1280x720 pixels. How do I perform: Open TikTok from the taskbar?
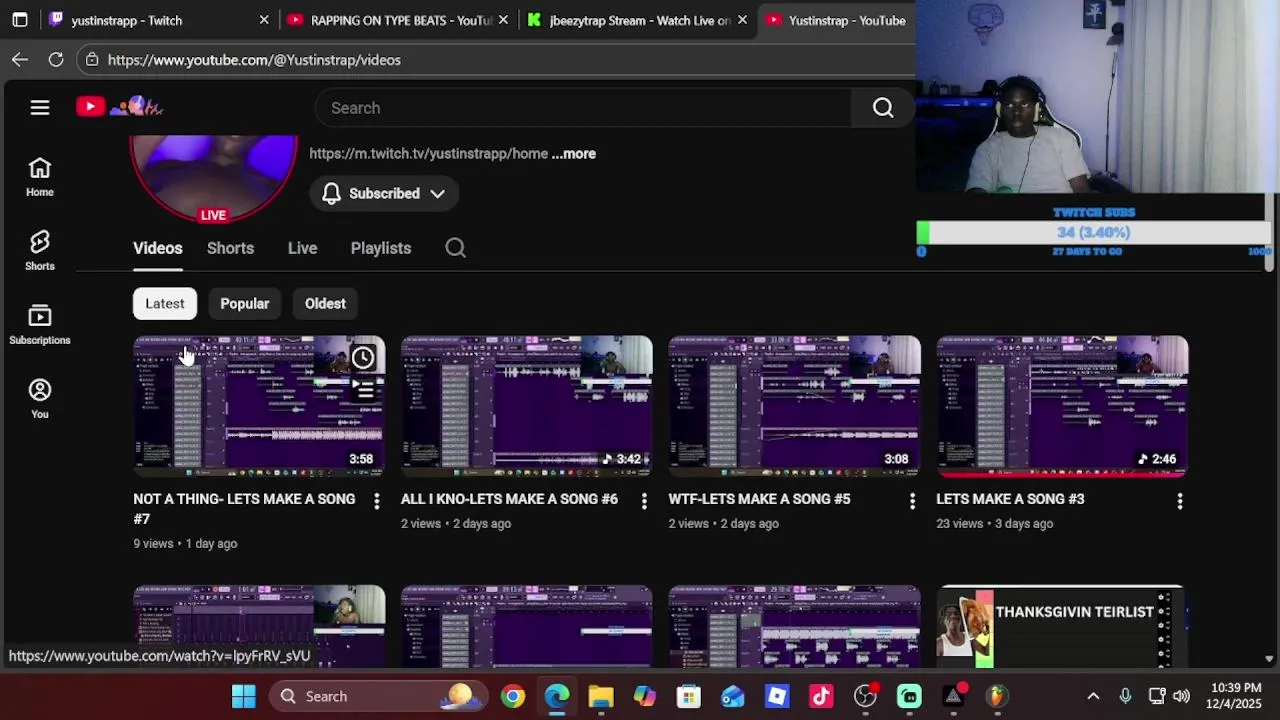click(x=821, y=696)
